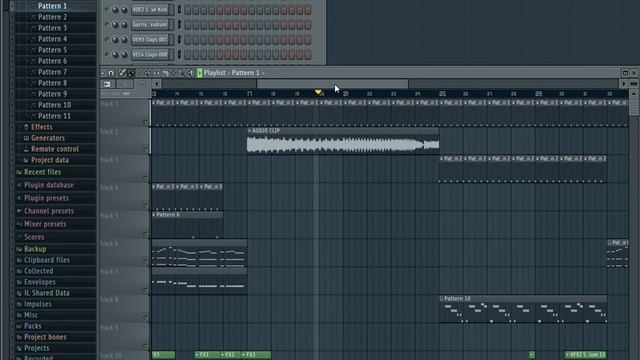Mute the VEH3 Claps 002 channel LED
Image resolution: width=640 pixels, height=360 pixels.
click(107, 40)
